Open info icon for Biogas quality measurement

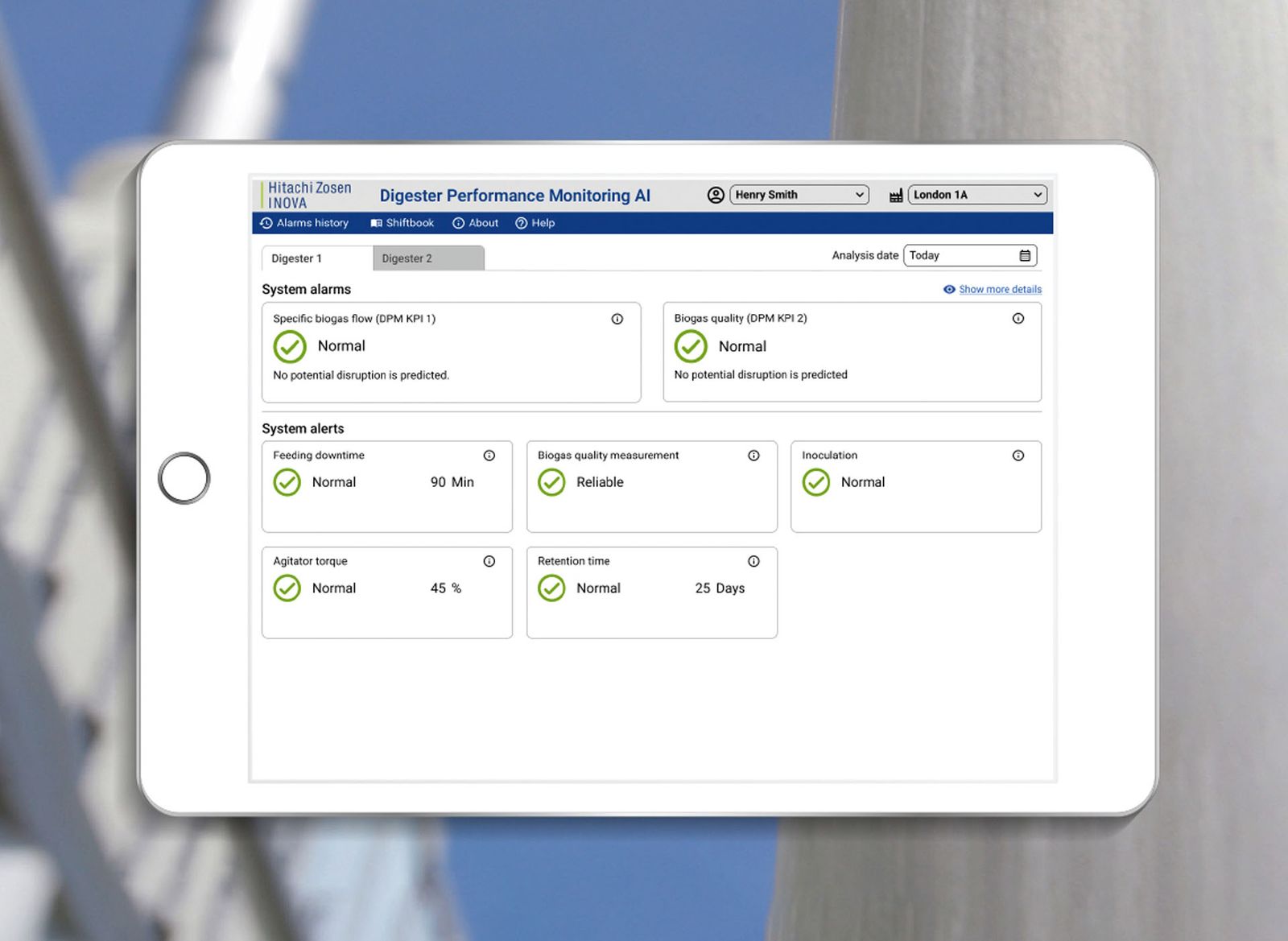pos(753,456)
